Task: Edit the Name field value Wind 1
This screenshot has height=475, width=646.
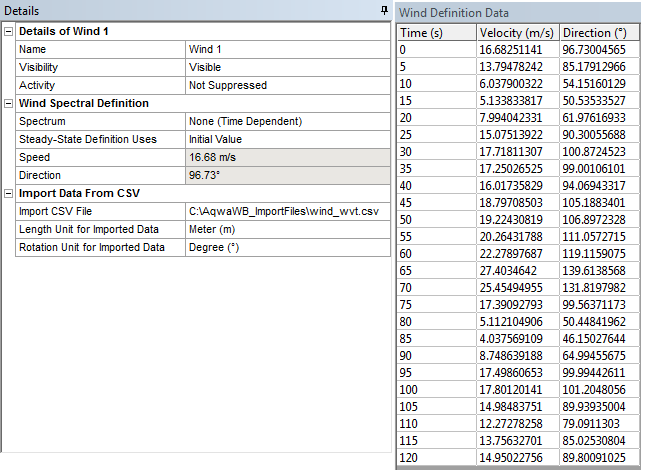Action: (x=286, y=49)
